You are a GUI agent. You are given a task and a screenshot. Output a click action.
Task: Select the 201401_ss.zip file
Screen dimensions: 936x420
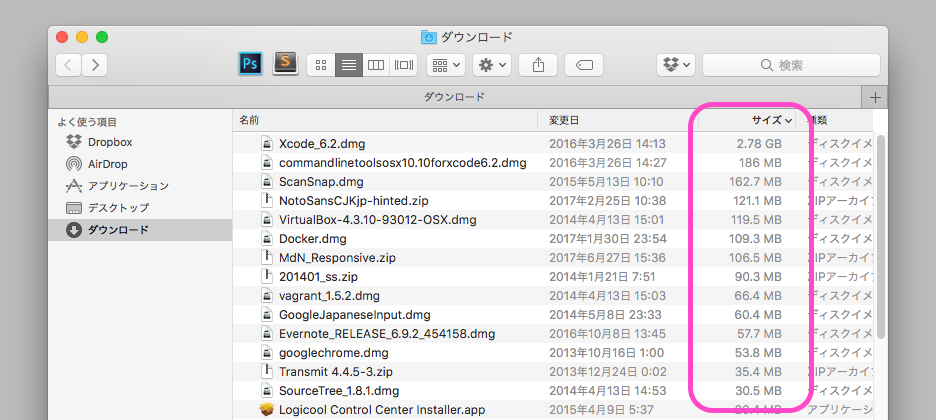[318, 277]
